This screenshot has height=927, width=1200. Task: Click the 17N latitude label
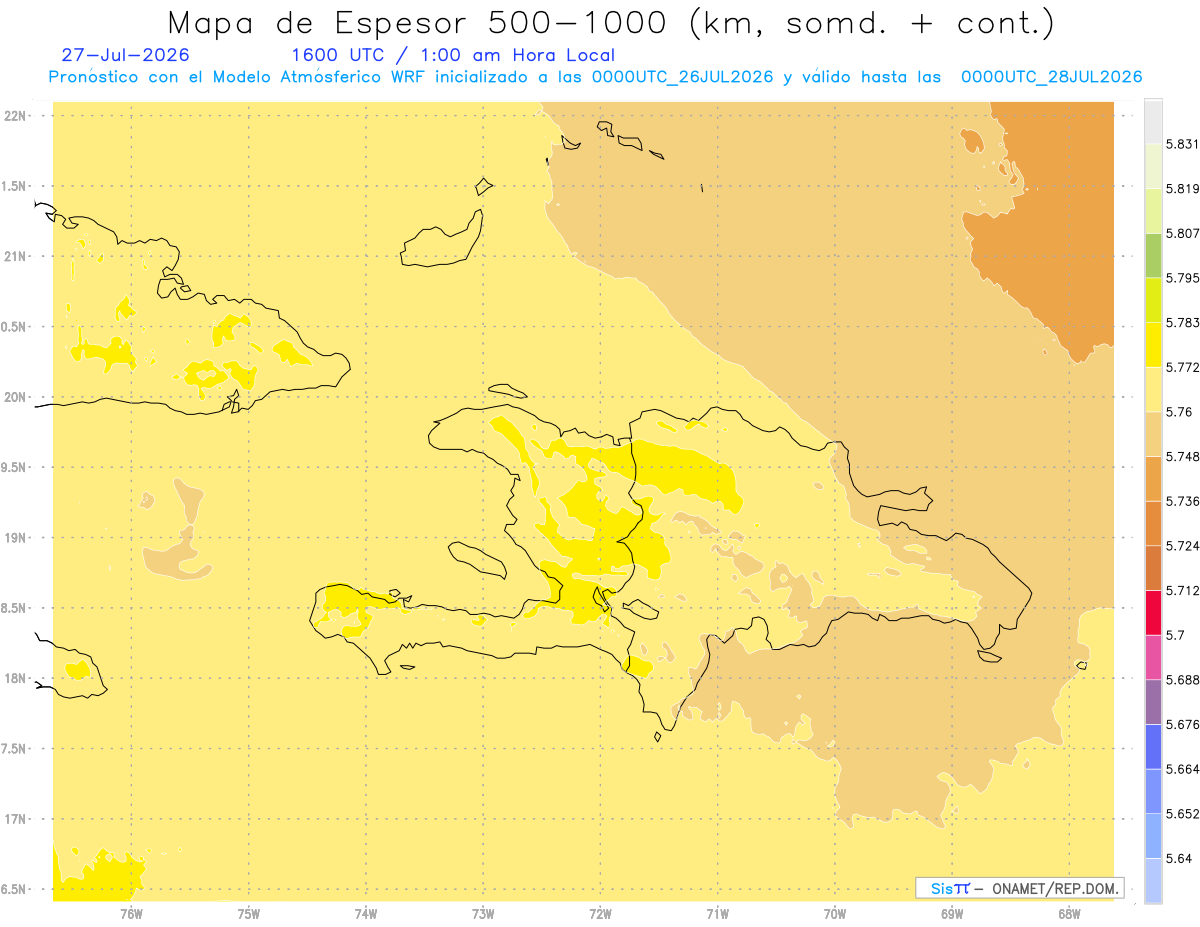14,819
